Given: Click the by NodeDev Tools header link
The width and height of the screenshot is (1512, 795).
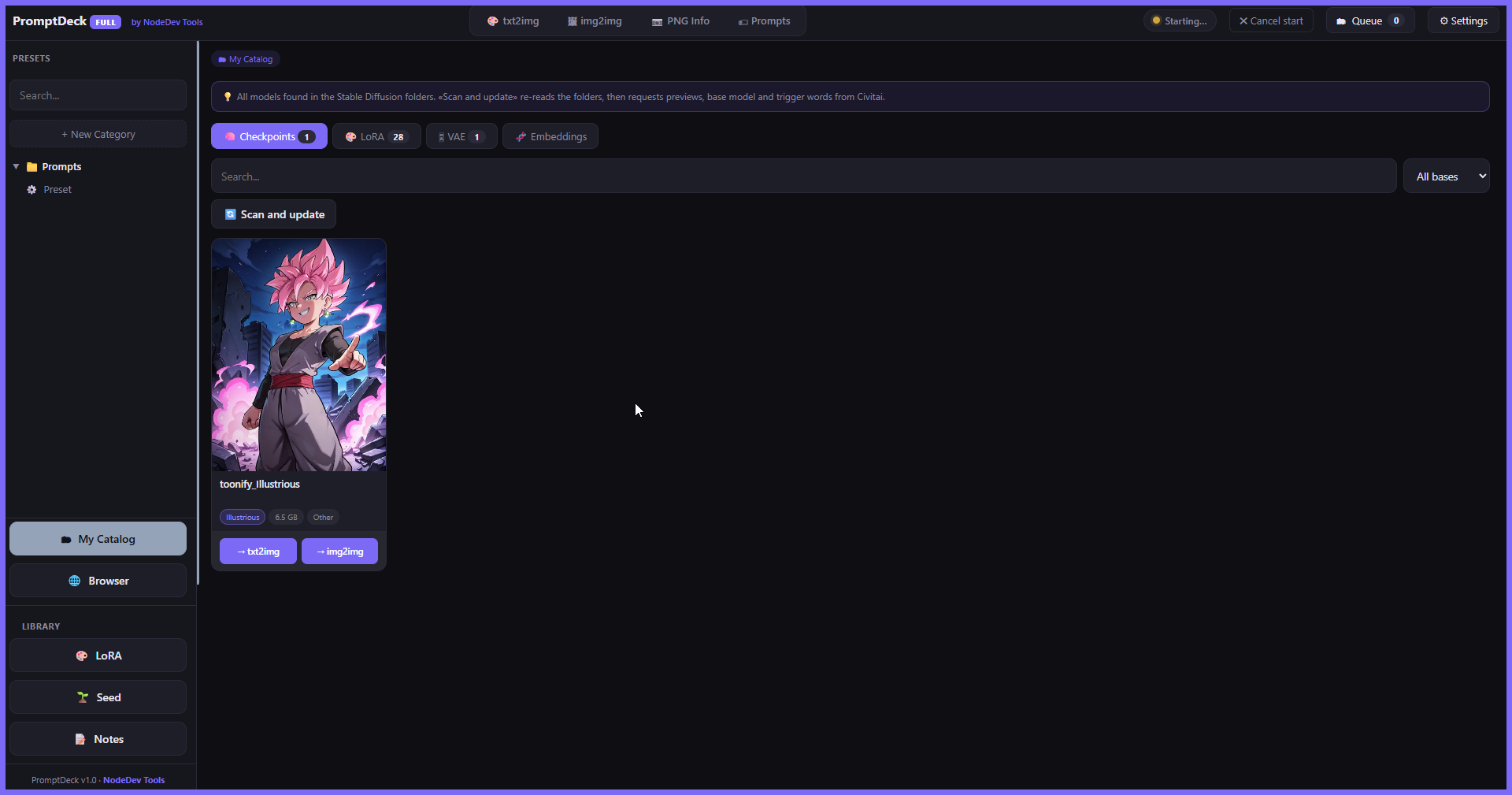Looking at the screenshot, I should click(167, 22).
